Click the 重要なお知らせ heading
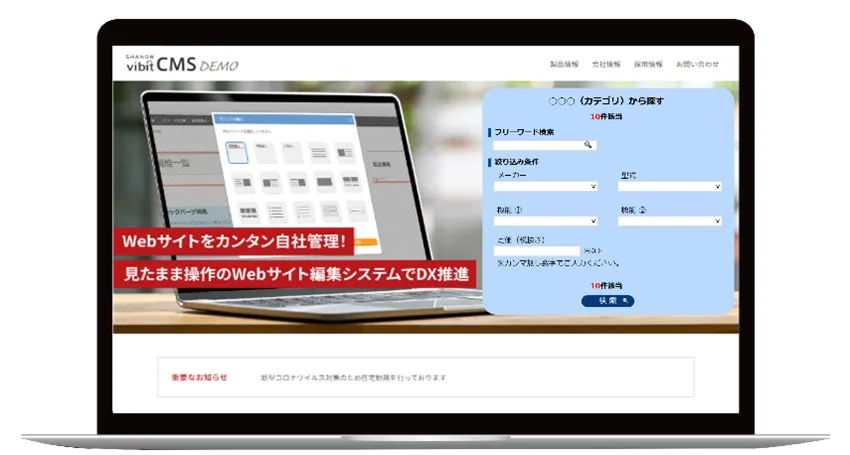Image resolution: width=850 pixels, height=455 pixels. 199,378
